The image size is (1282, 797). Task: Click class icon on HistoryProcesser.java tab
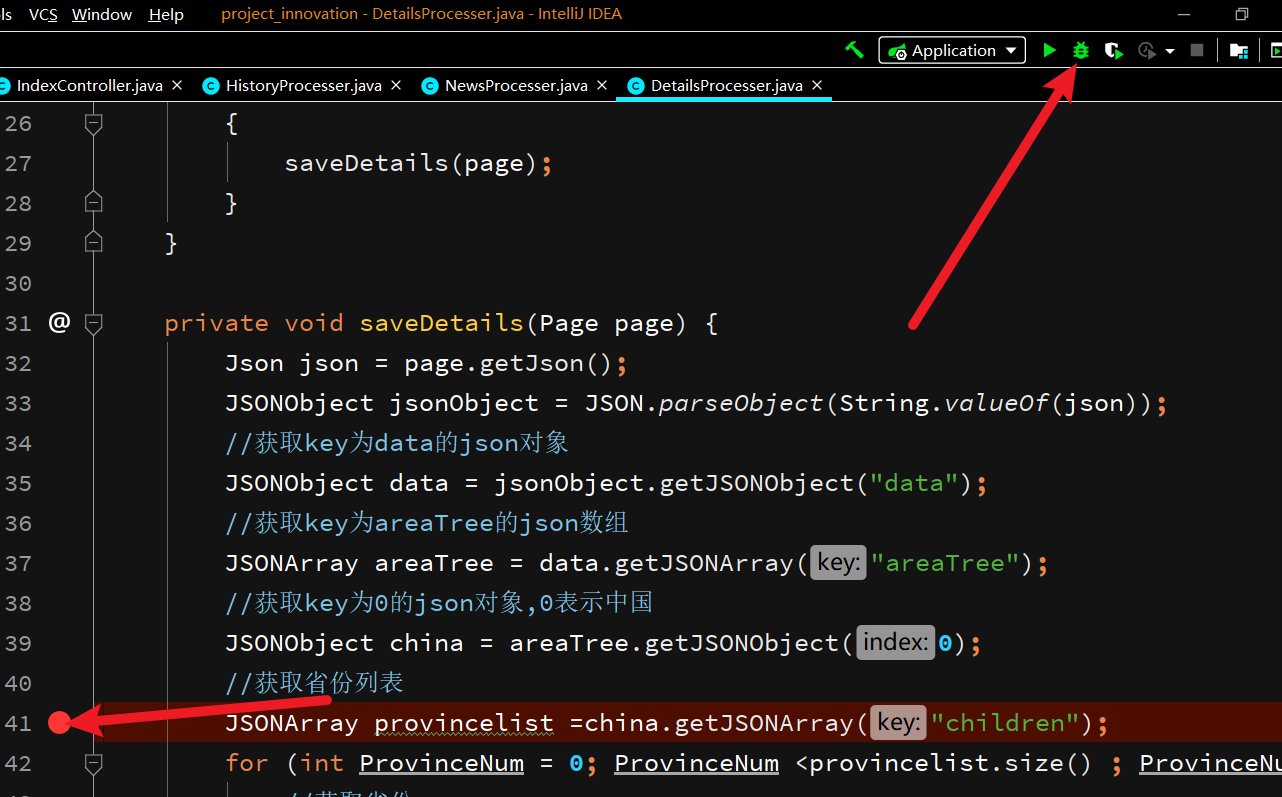pos(210,86)
